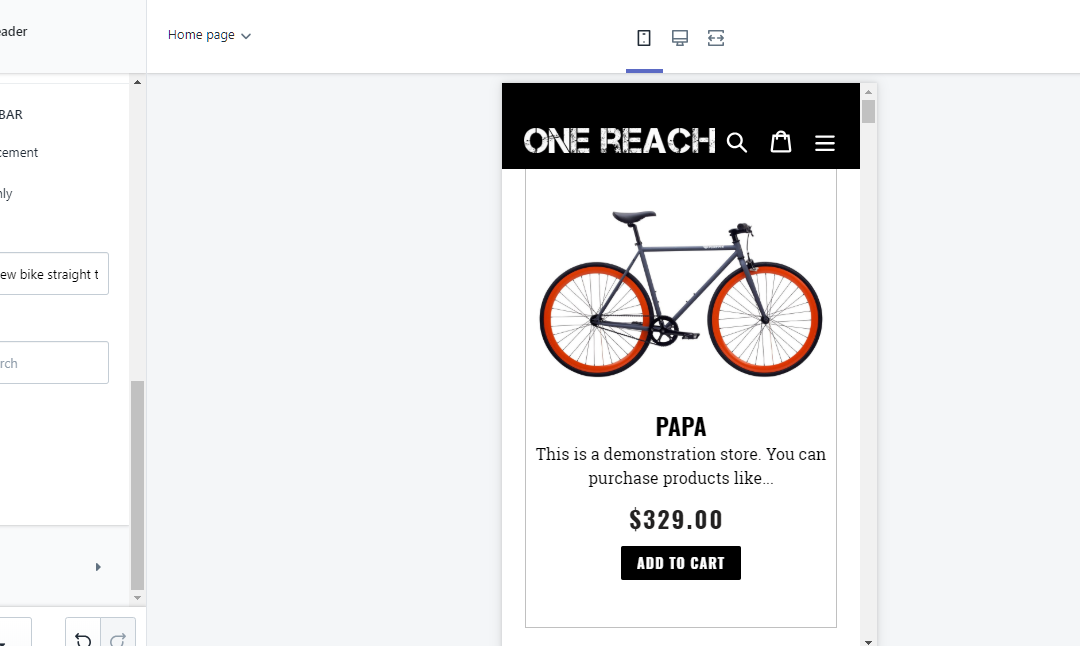Open the Home page dropdown

point(209,35)
